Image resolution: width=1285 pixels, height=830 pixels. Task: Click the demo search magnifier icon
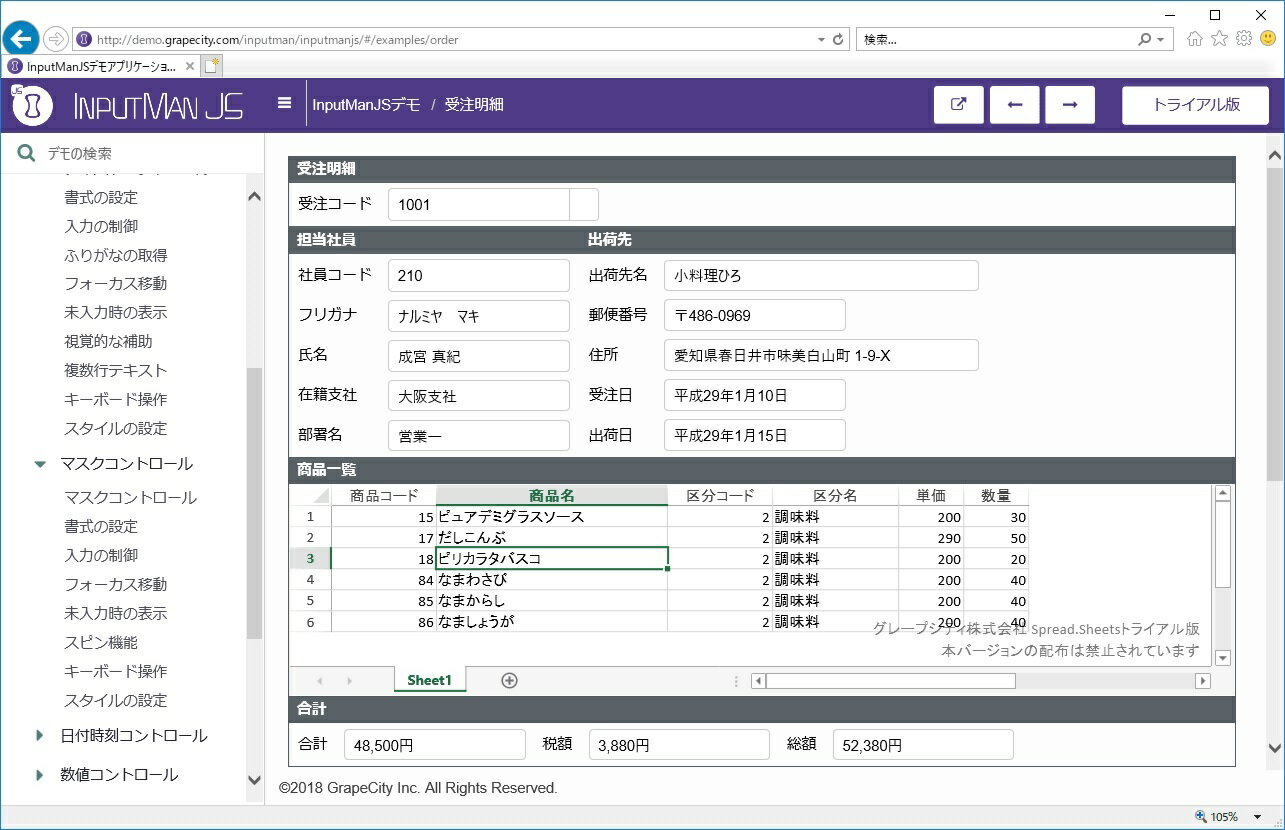(27, 153)
